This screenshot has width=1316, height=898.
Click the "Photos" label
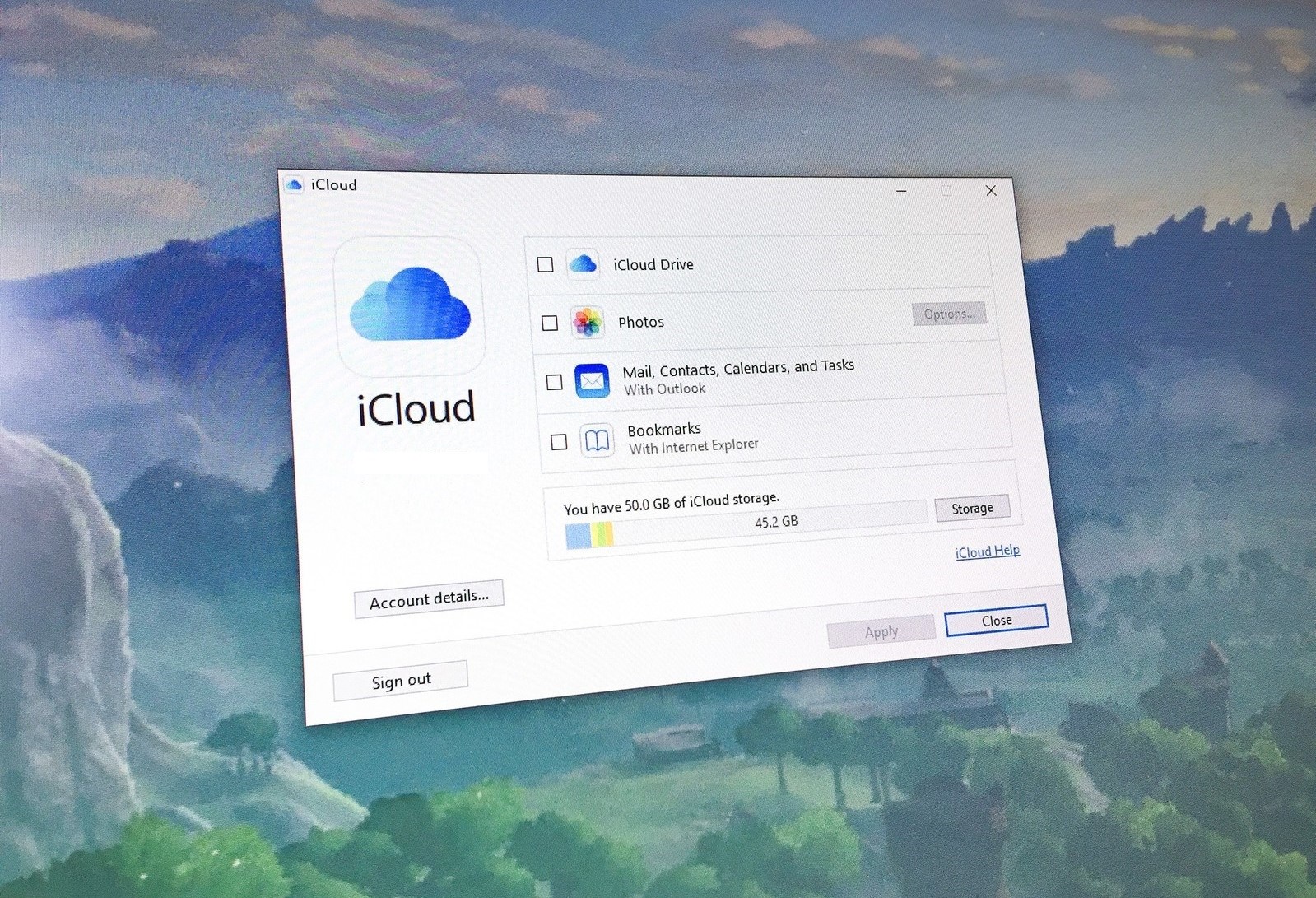pyautogui.click(x=641, y=322)
